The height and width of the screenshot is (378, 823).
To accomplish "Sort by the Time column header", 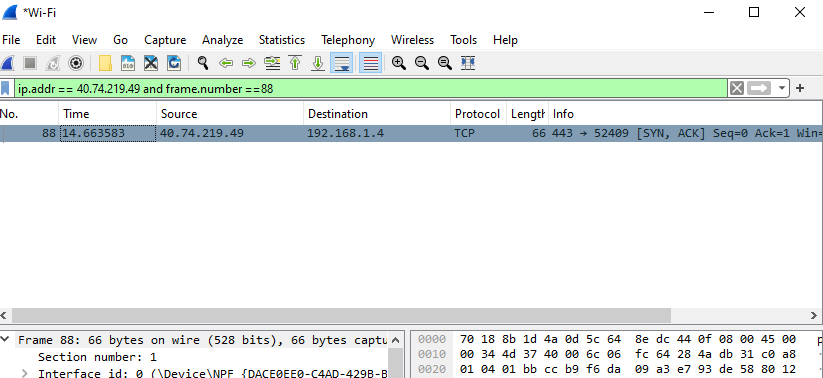I will point(108,114).
